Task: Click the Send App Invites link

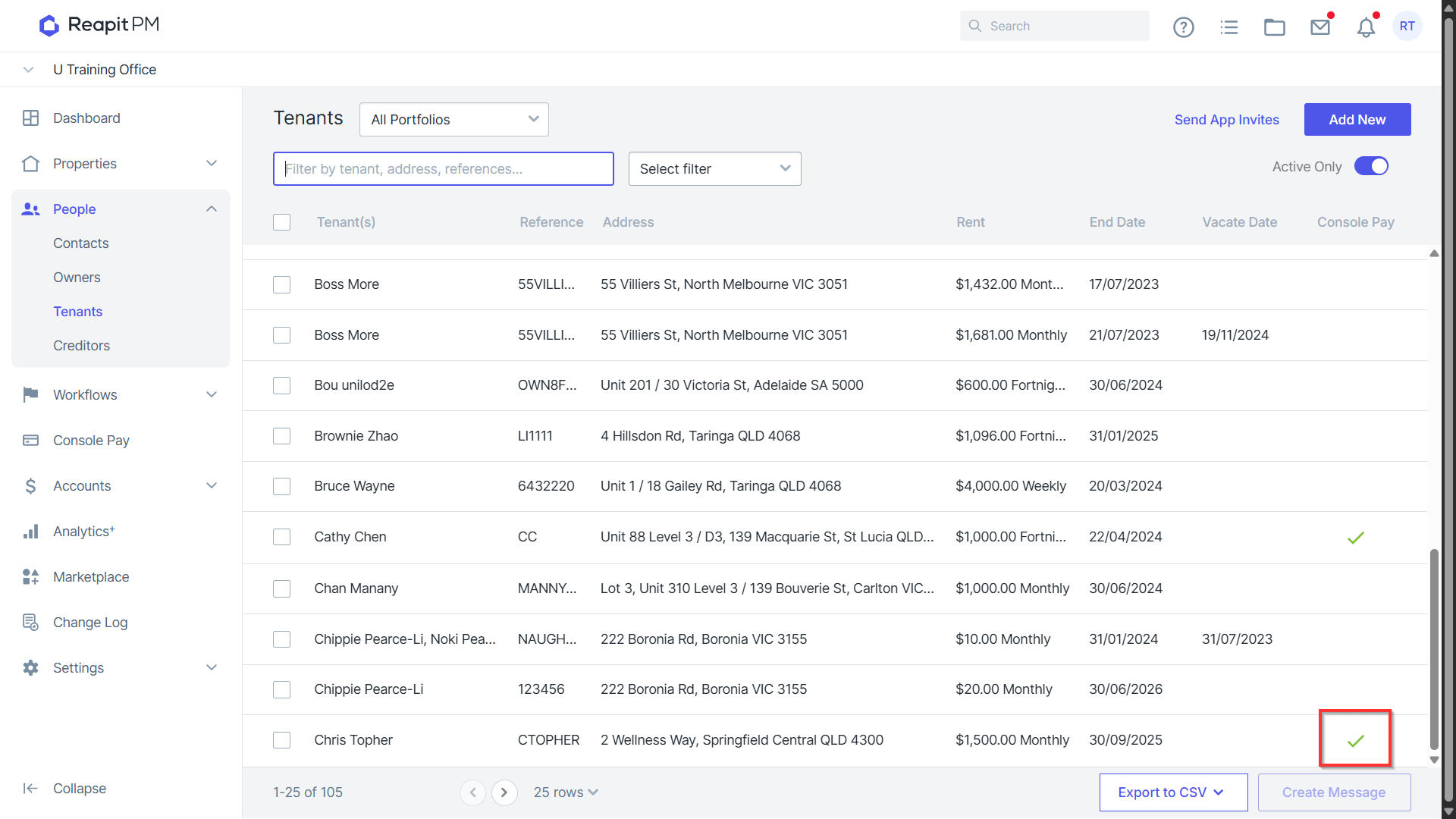Action: pos(1227,120)
